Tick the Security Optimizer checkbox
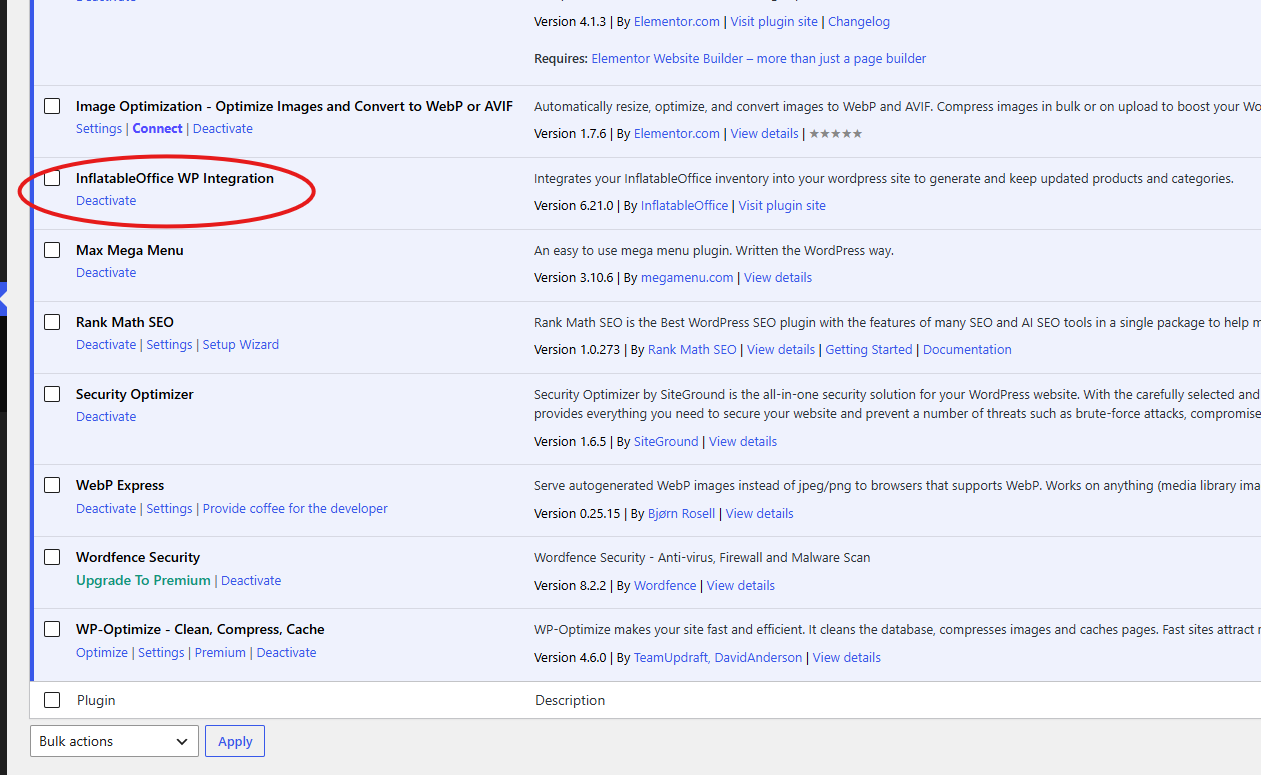The height and width of the screenshot is (775, 1261). coord(52,394)
